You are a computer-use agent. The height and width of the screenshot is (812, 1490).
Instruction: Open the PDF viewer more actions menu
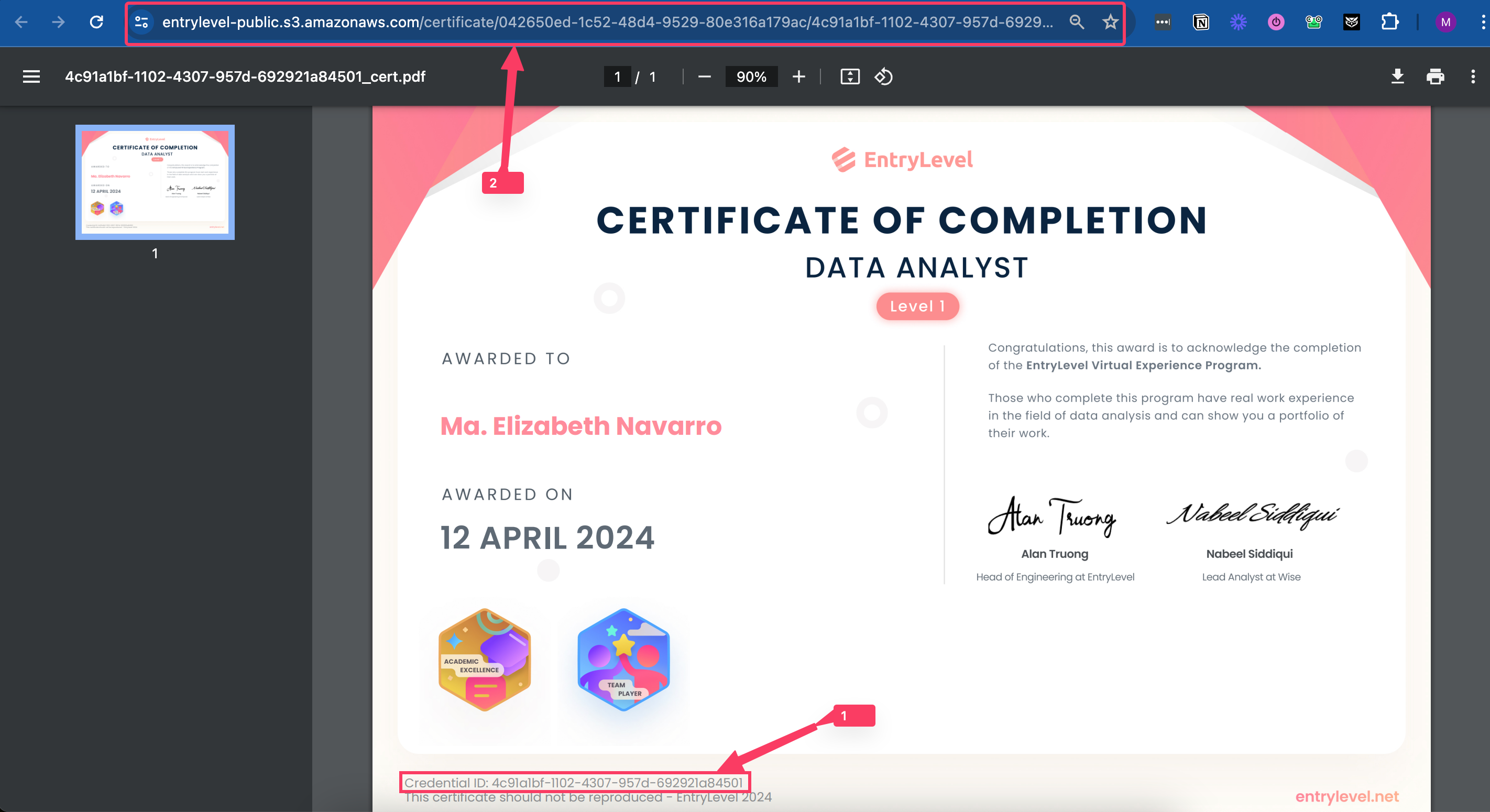[1473, 76]
